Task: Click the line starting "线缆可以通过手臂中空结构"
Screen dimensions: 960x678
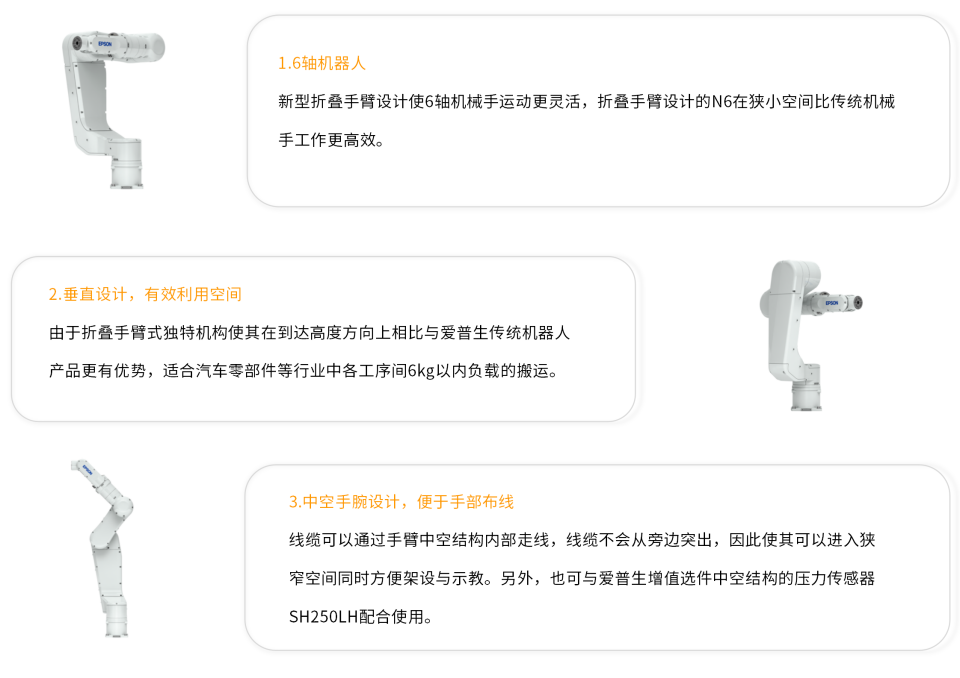Action: [x=582, y=540]
